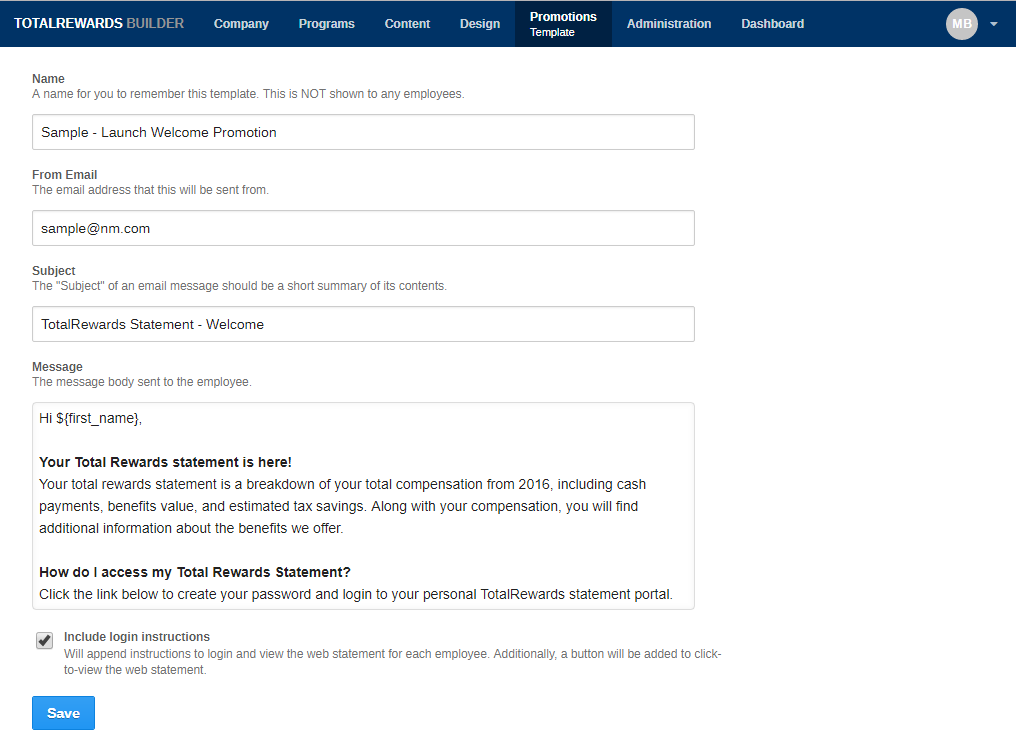Screen dimensions: 1016x732
Task: Click the 'Hi ${first_name},' line
Action: pos(90,418)
